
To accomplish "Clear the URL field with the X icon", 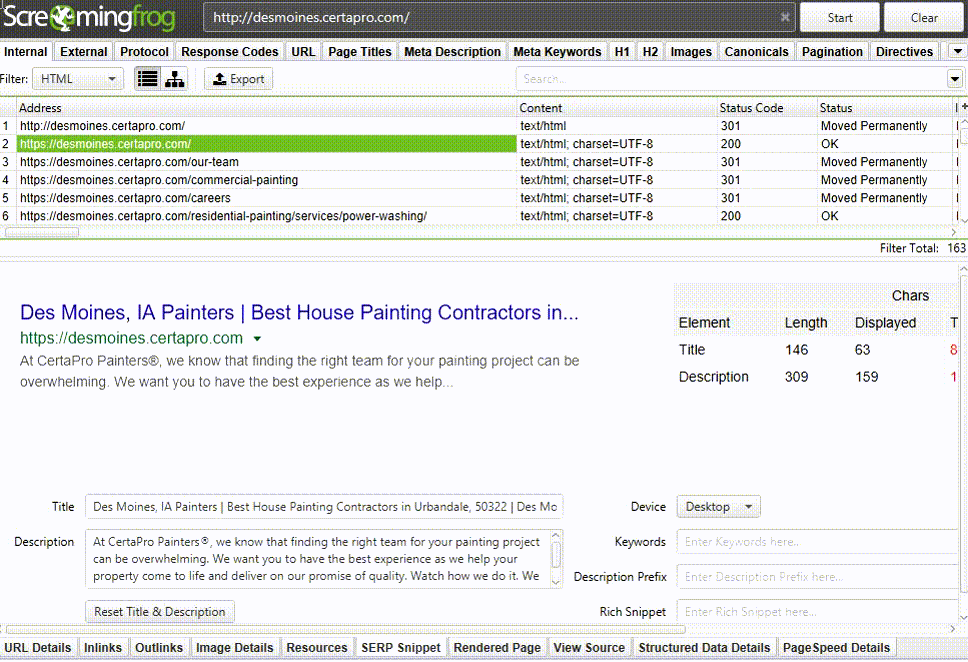I will (x=785, y=17).
